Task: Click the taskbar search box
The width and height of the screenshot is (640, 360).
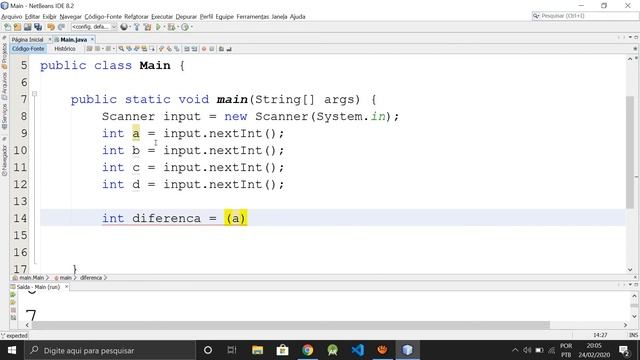Action: 110,350
